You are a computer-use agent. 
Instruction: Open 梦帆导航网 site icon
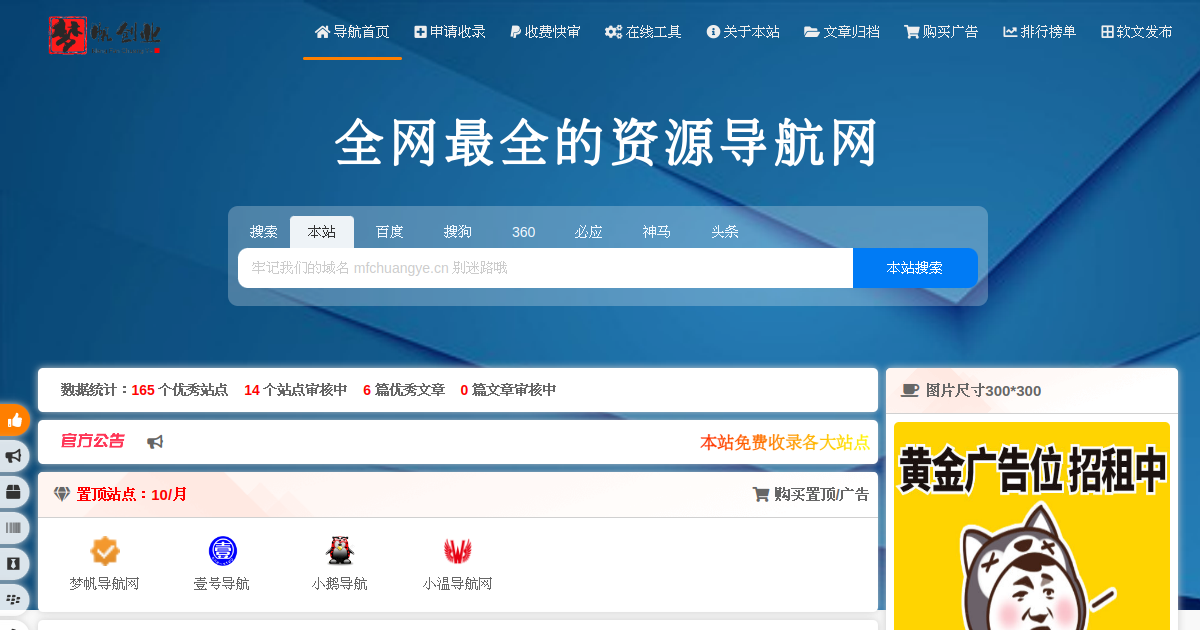tap(105, 551)
